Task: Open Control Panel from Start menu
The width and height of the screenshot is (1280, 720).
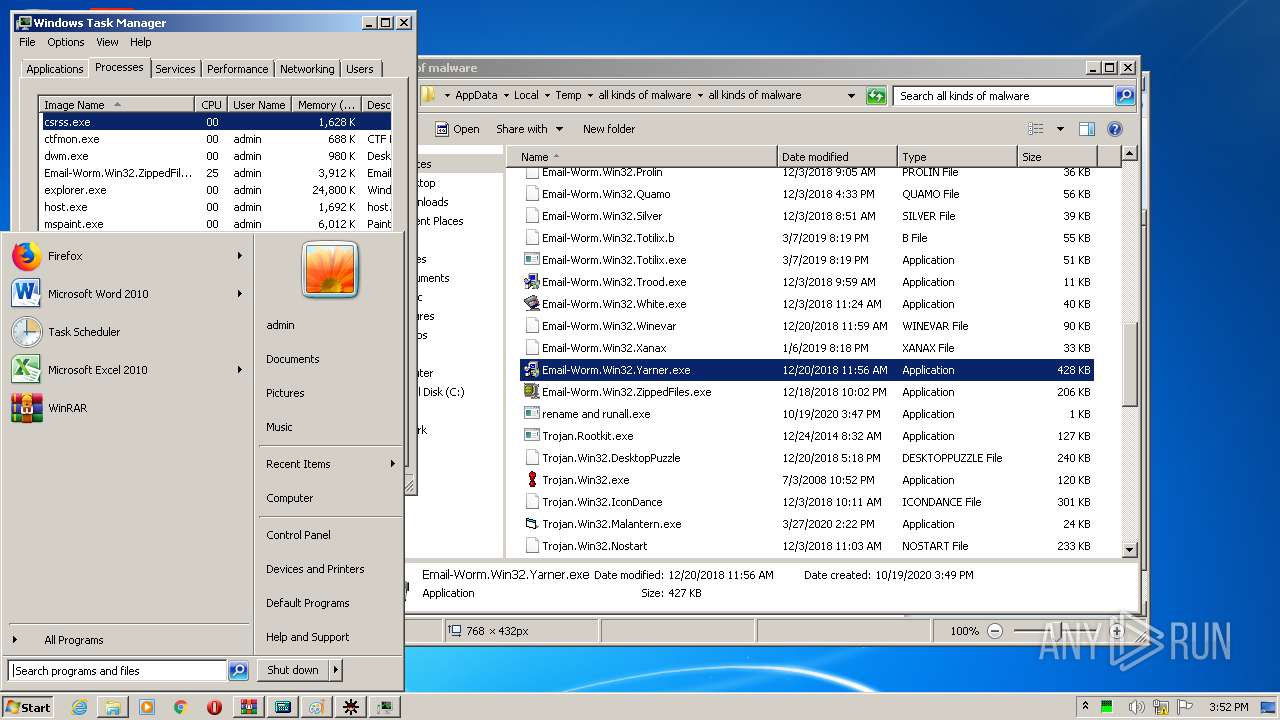Action: click(298, 535)
